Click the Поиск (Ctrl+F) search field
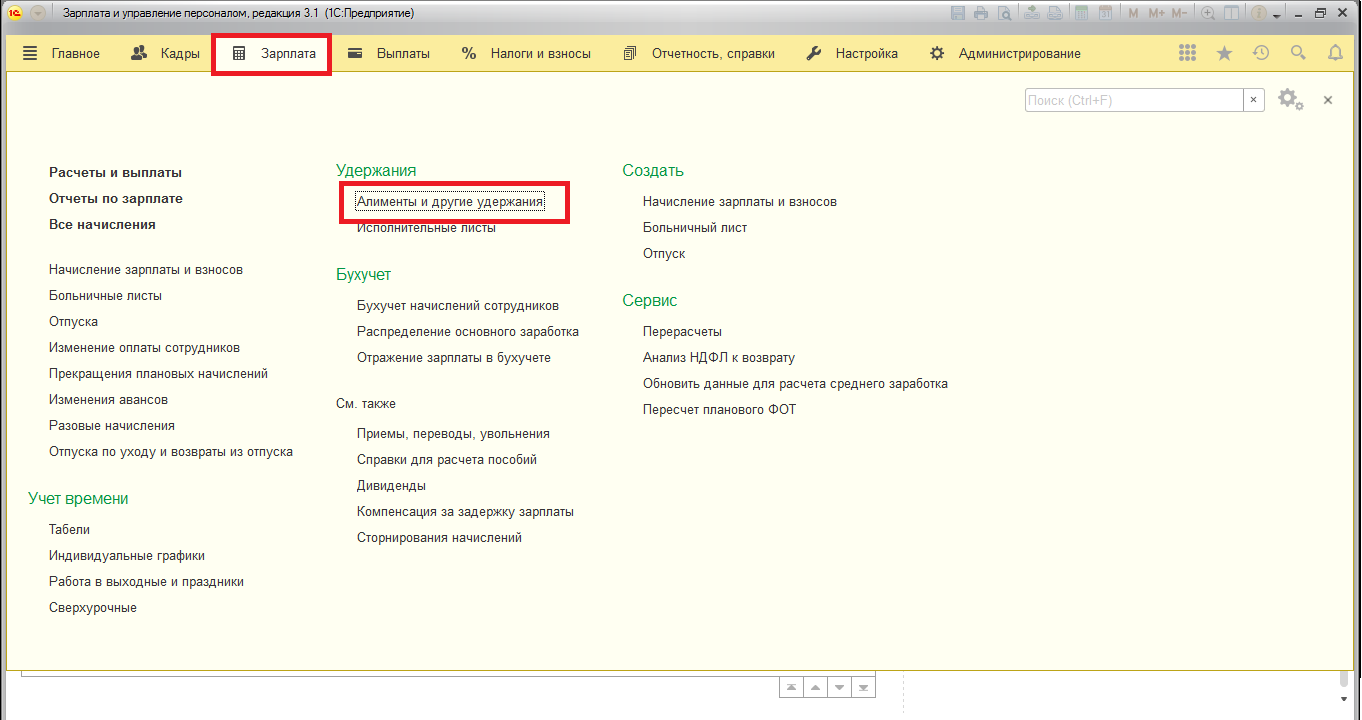This screenshot has width=1362, height=720. tap(1134, 100)
